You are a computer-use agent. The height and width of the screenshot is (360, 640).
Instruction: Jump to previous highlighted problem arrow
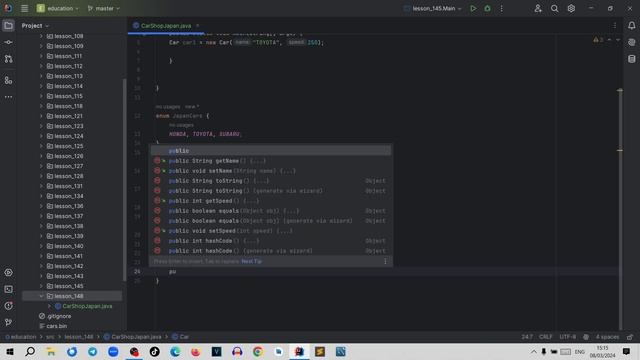click(x=609, y=40)
